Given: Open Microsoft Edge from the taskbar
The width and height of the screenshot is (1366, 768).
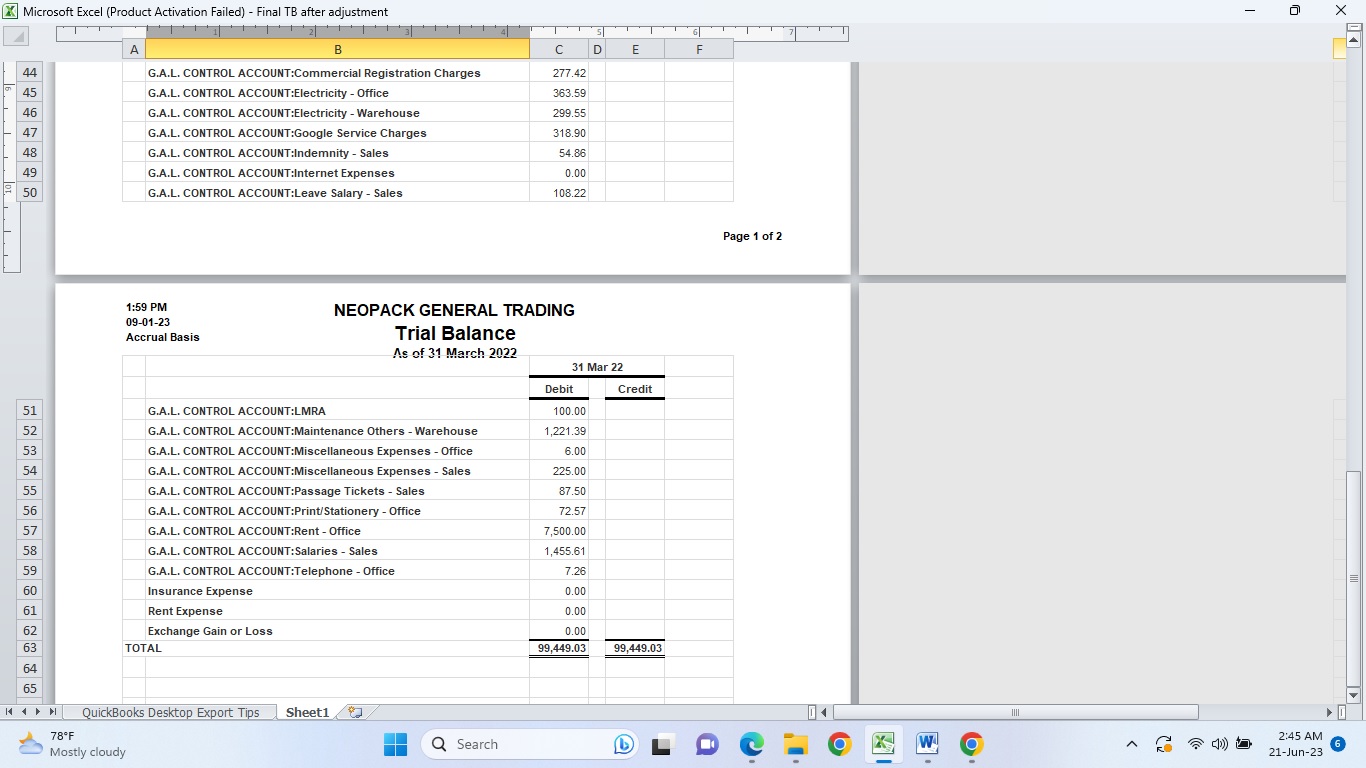Looking at the screenshot, I should pyautogui.click(x=751, y=744).
